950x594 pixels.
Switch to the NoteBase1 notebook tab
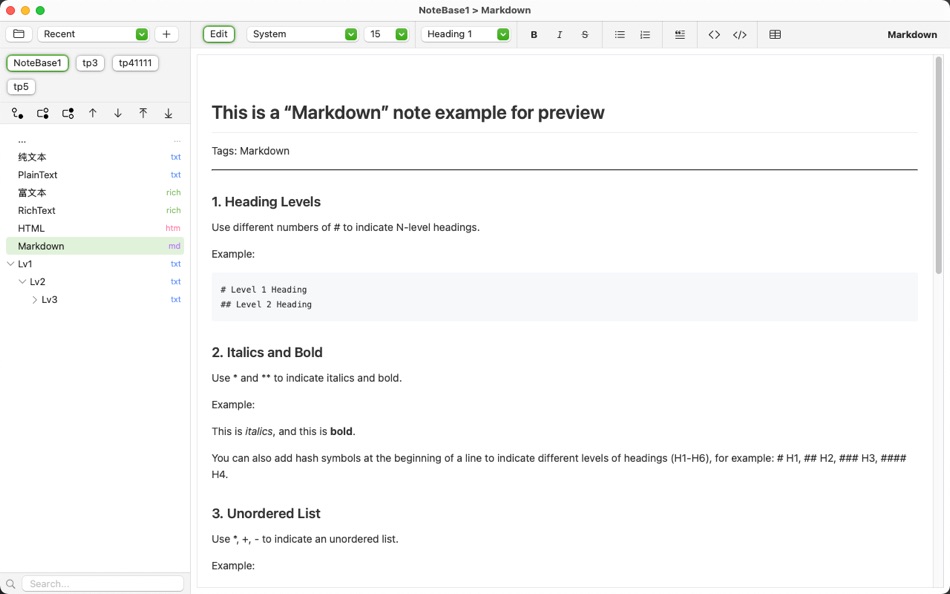38,63
